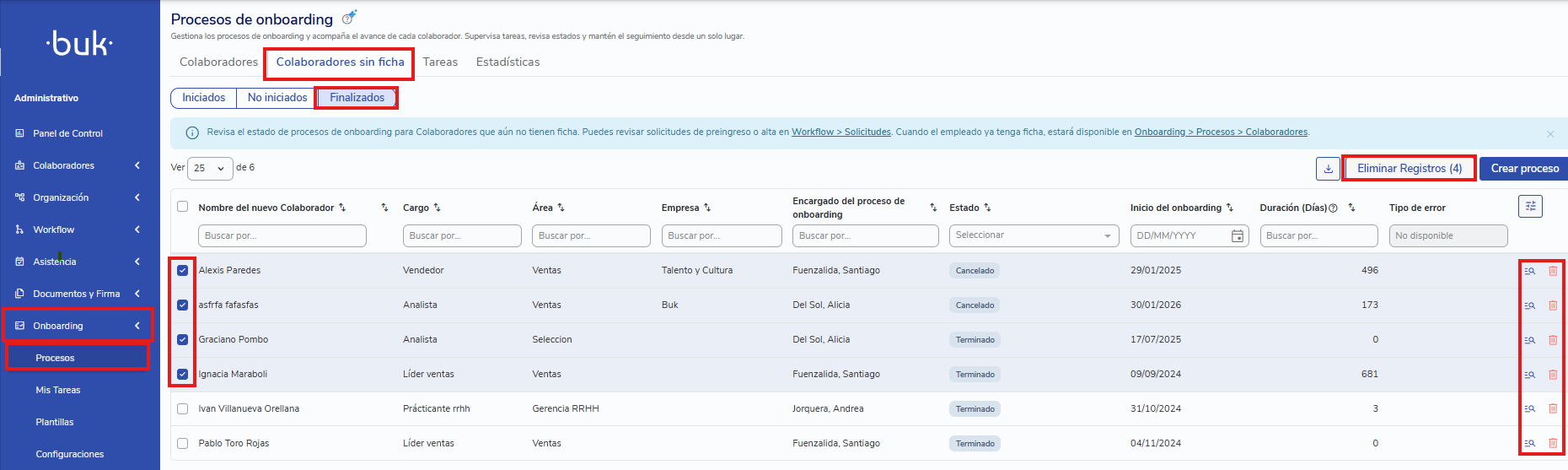
Task: Collapse Onboarding sidebar menu
Action: click(79, 326)
